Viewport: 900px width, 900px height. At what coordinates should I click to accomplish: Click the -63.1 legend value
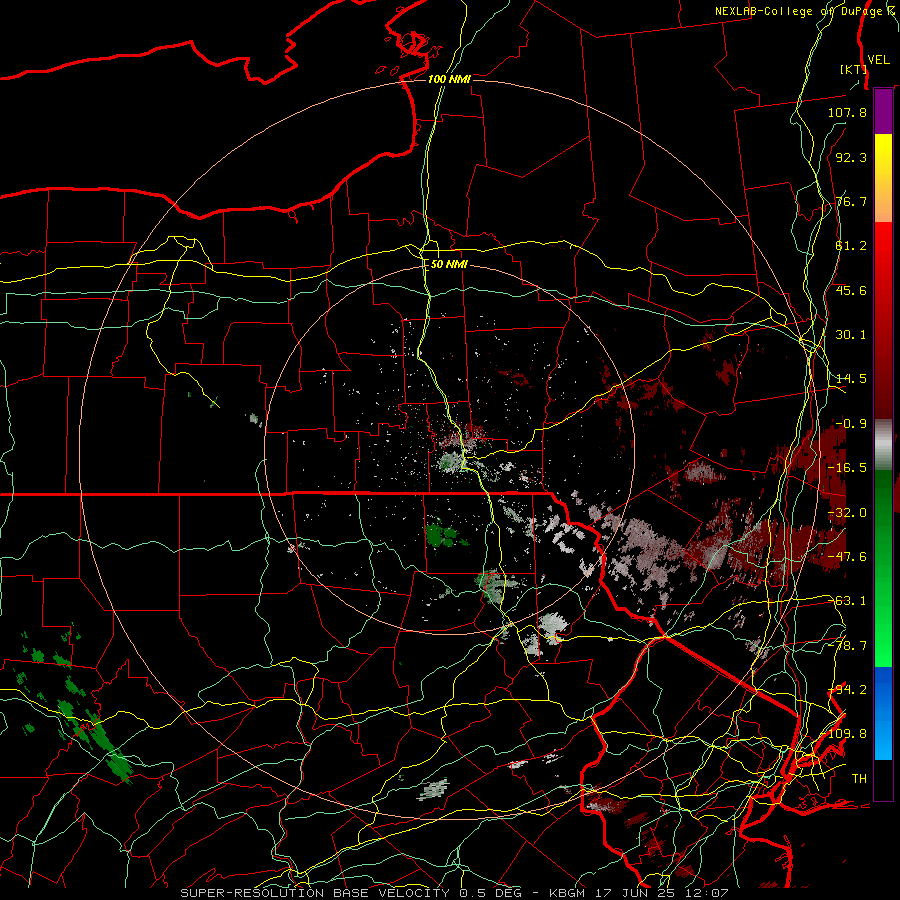(847, 601)
